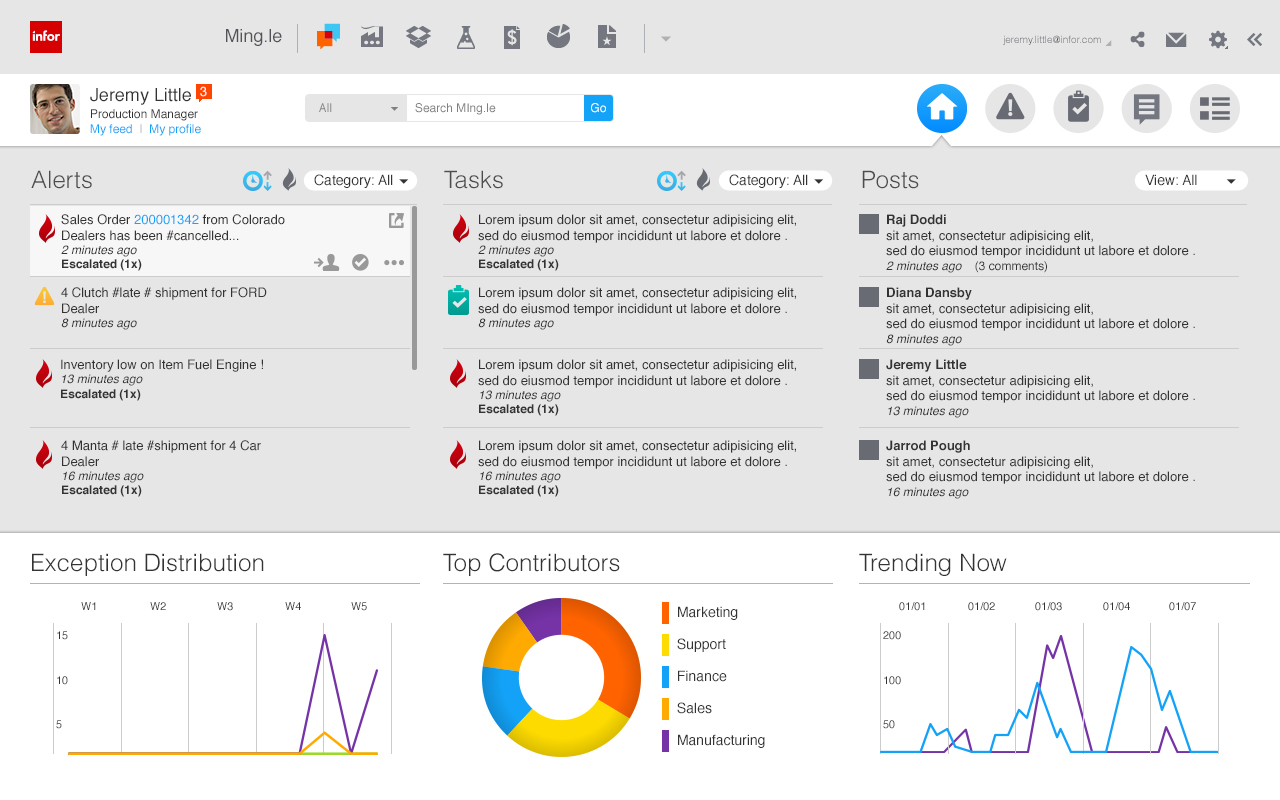This screenshot has height=800, width=1280.
Task: Open Sales Order link 200001342
Action: (x=165, y=219)
